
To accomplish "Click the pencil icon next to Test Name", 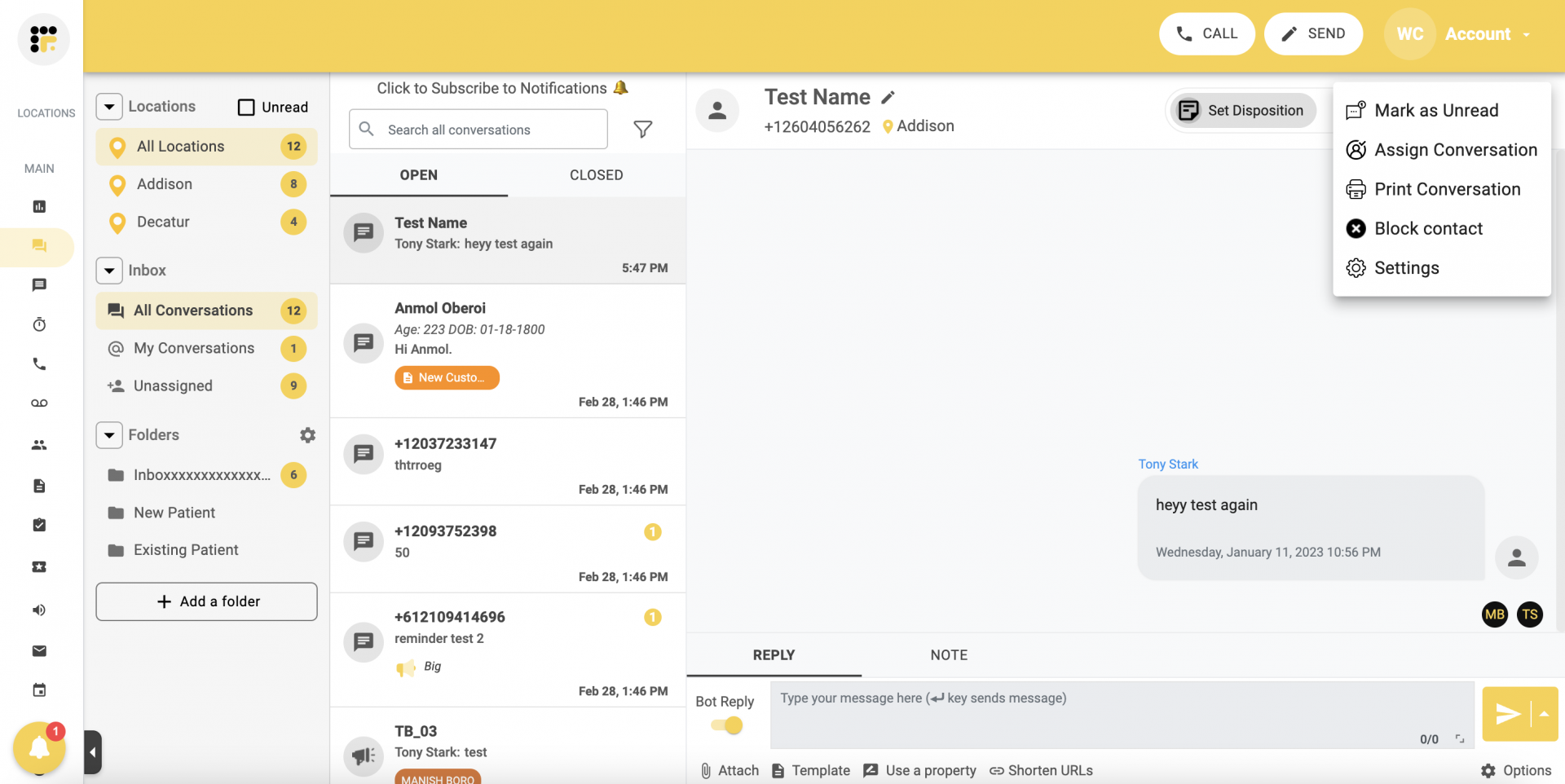I will [x=888, y=98].
